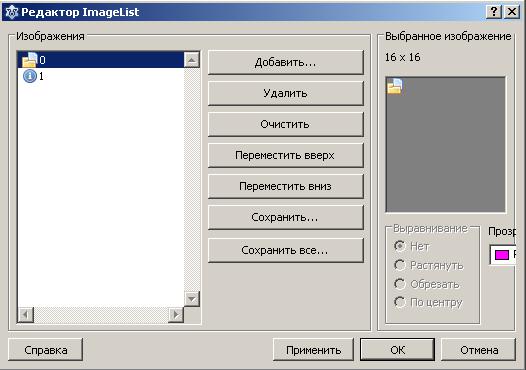The image size is (526, 370).
Task: Click the list's scroll right arrow
Action: 175,315
